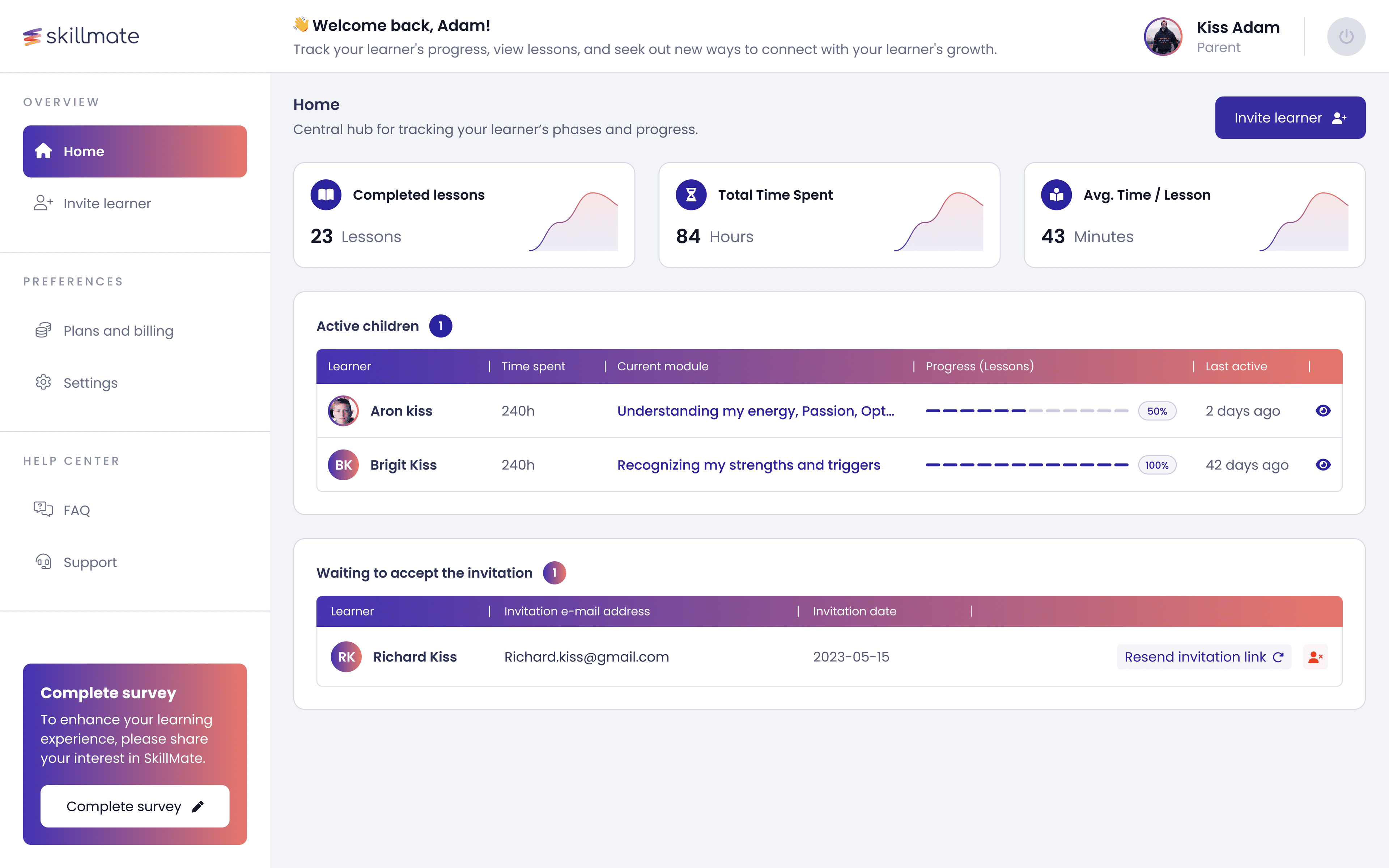Click the Total Time Spent hourglass icon

[x=691, y=195]
